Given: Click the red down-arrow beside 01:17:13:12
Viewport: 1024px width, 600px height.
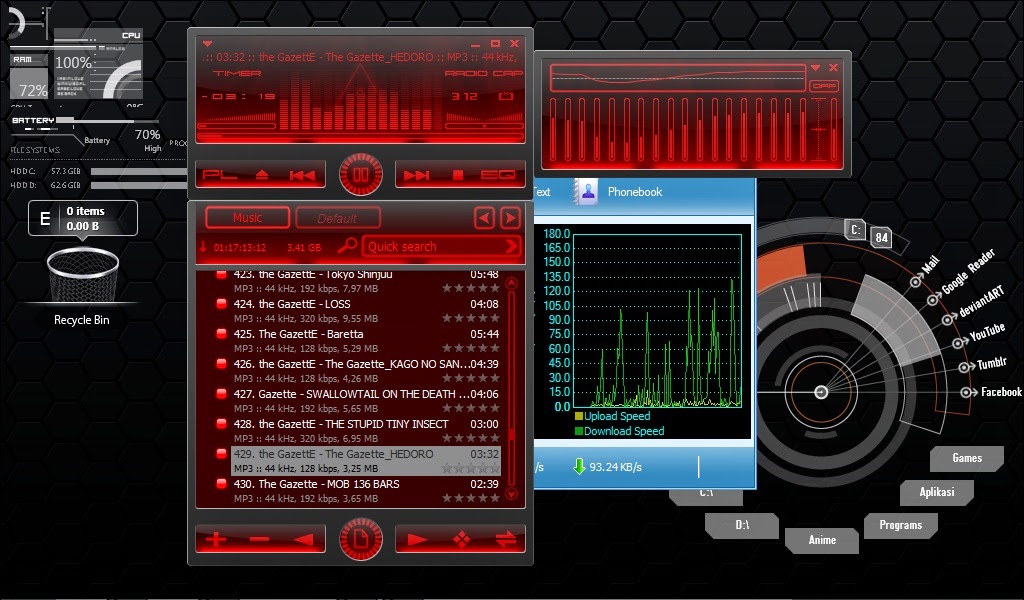Looking at the screenshot, I should coord(203,247).
